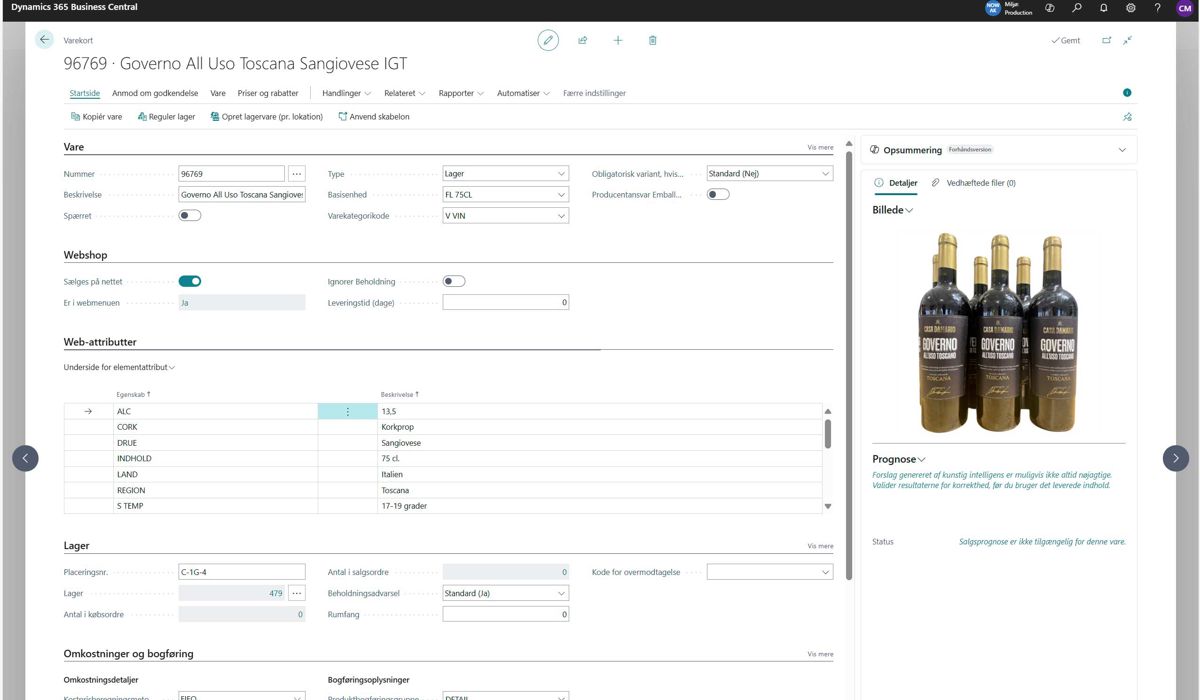This screenshot has width=1200, height=700.
Task: Open Nummer field ellipsis button
Action: [x=296, y=174]
